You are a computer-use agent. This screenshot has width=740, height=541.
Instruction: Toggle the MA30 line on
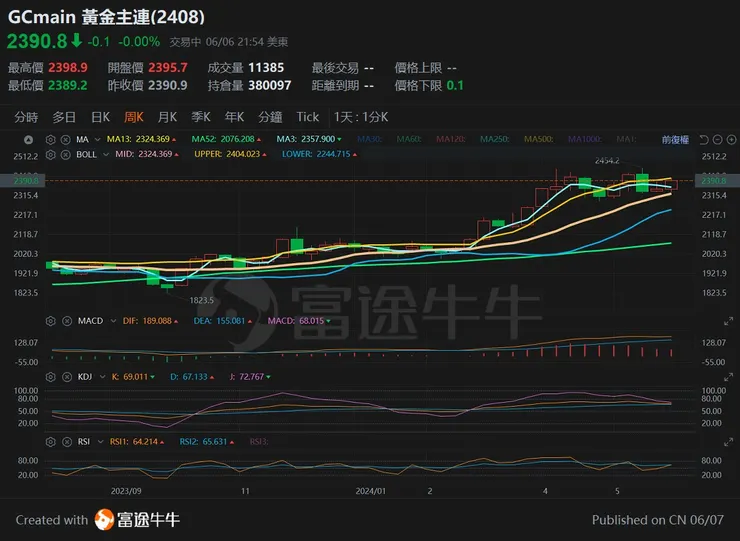pyautogui.click(x=370, y=139)
